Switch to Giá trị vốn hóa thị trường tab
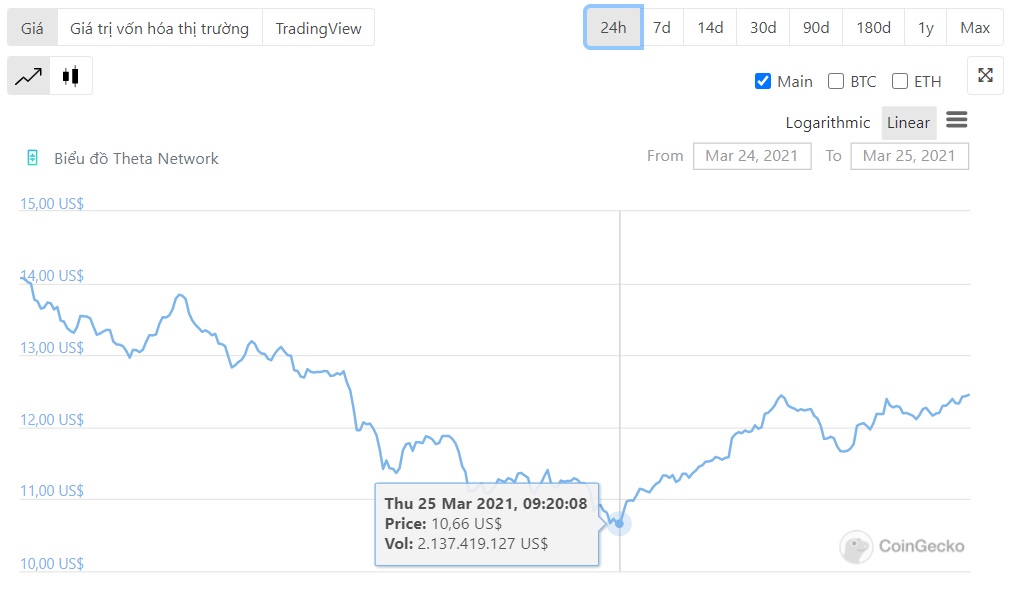Image resolution: width=1011 pixels, height=589 pixels. (160, 28)
